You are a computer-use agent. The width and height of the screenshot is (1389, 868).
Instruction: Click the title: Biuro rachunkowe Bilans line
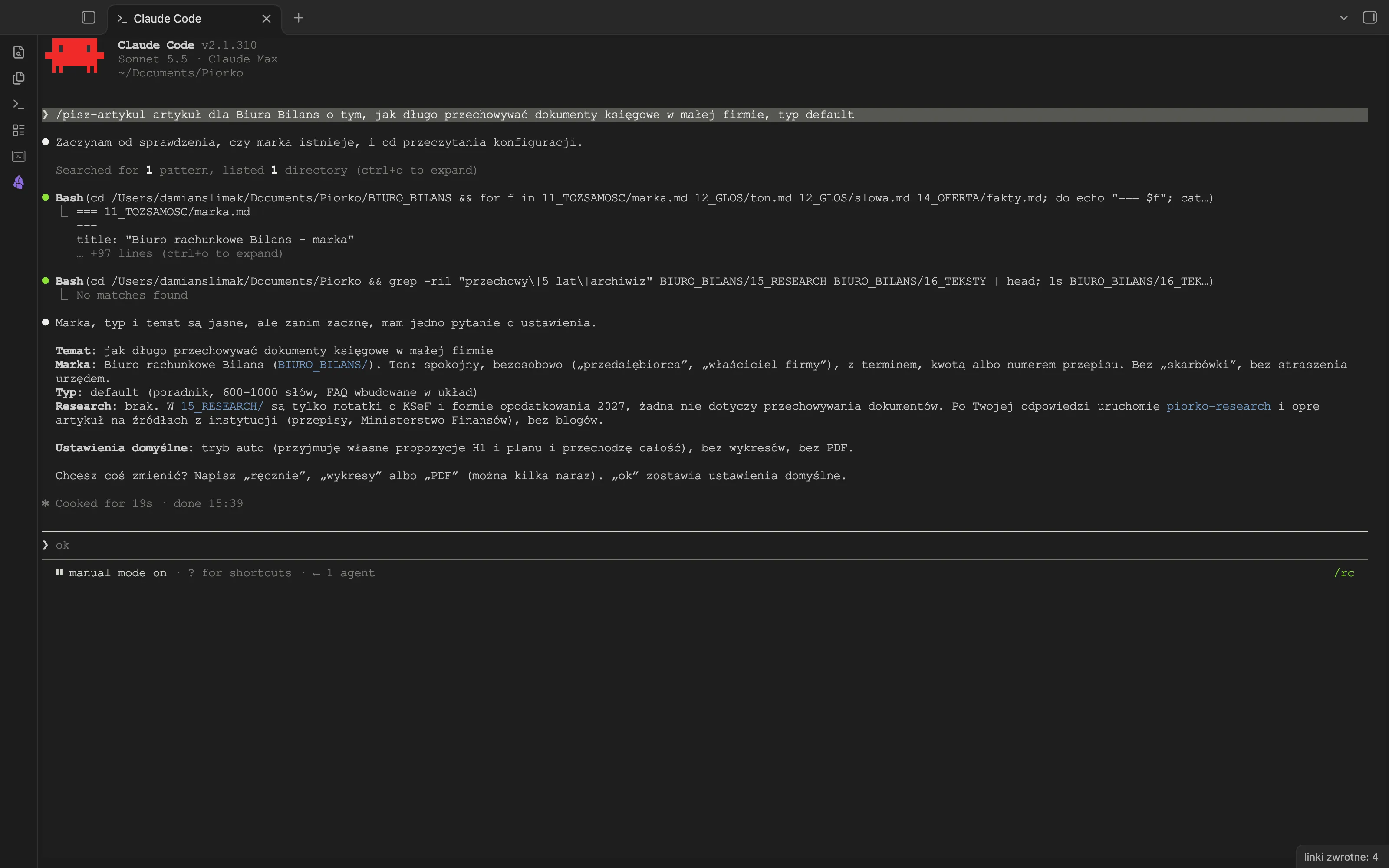[215, 240]
